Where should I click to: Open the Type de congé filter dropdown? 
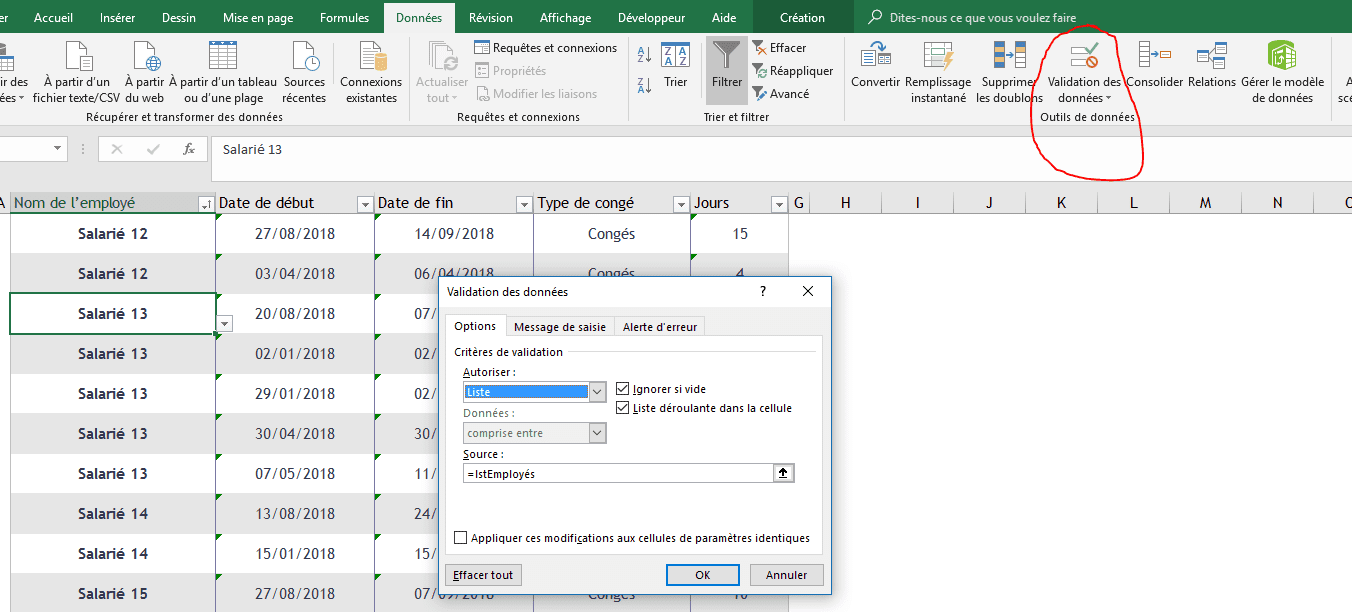pos(680,204)
